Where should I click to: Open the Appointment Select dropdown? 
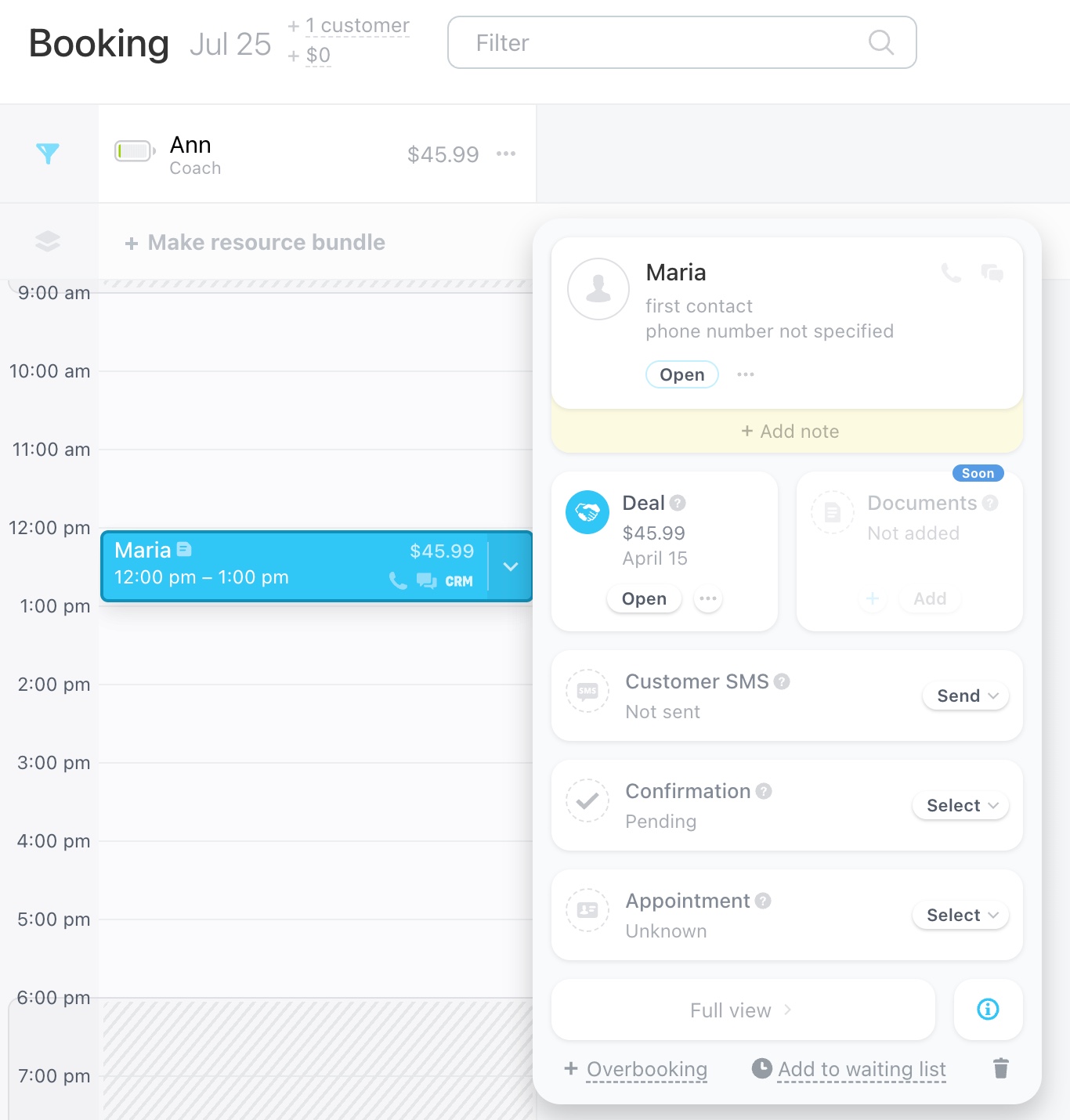961,915
